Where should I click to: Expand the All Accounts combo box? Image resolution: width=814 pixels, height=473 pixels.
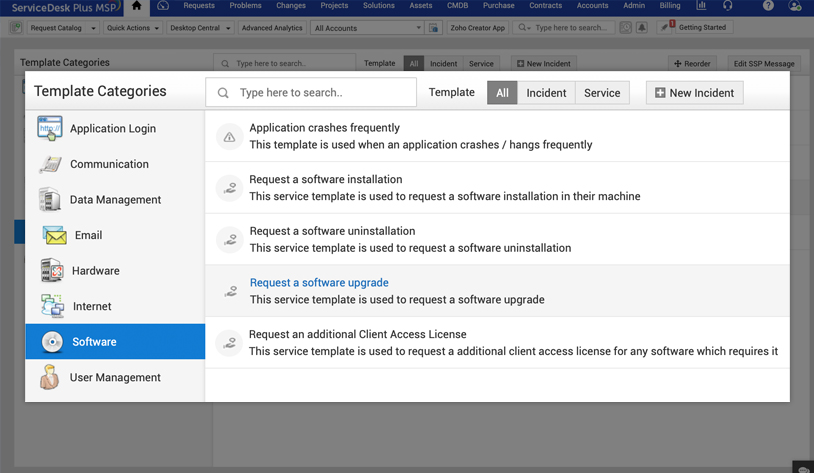[367, 28]
